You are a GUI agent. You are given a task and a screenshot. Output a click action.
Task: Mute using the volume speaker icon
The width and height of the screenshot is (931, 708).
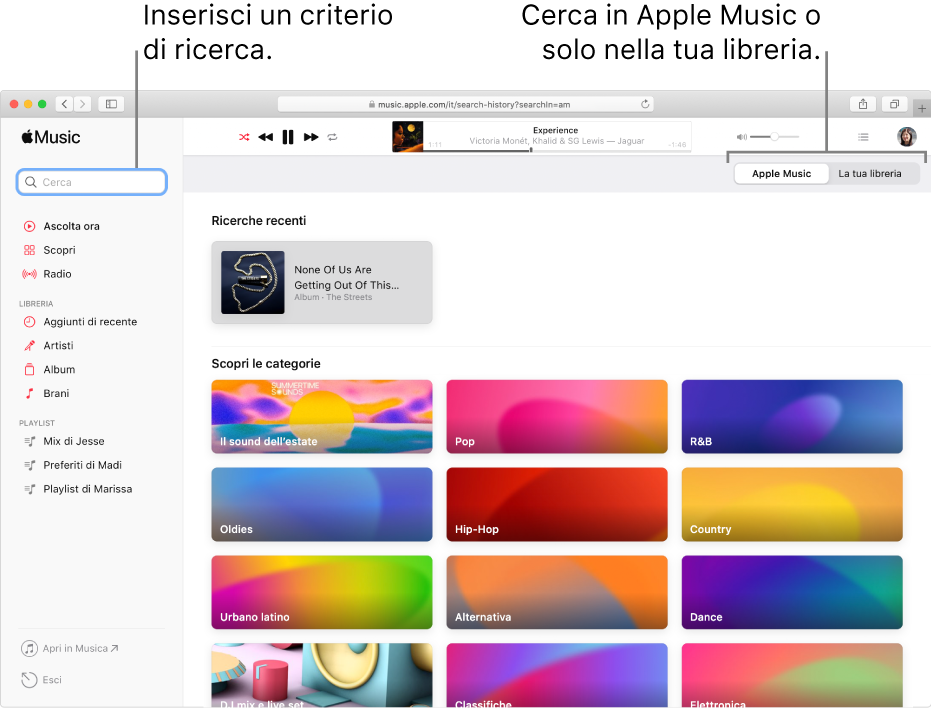click(741, 137)
